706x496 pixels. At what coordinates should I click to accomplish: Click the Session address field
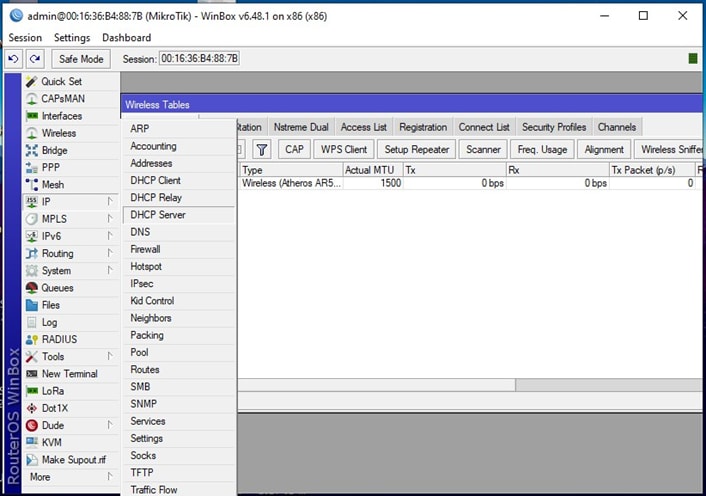pyautogui.click(x=199, y=59)
